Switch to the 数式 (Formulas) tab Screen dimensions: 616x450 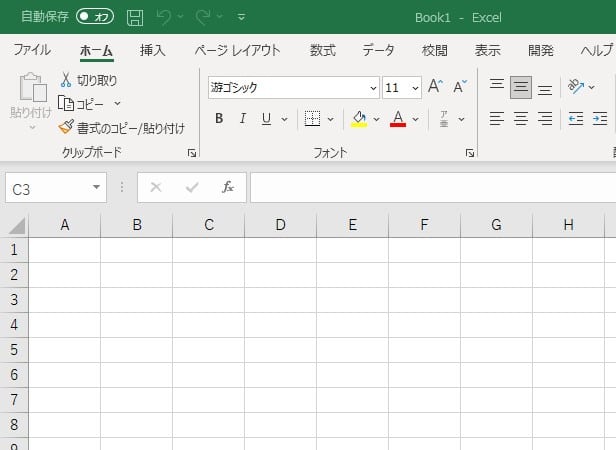(322, 50)
